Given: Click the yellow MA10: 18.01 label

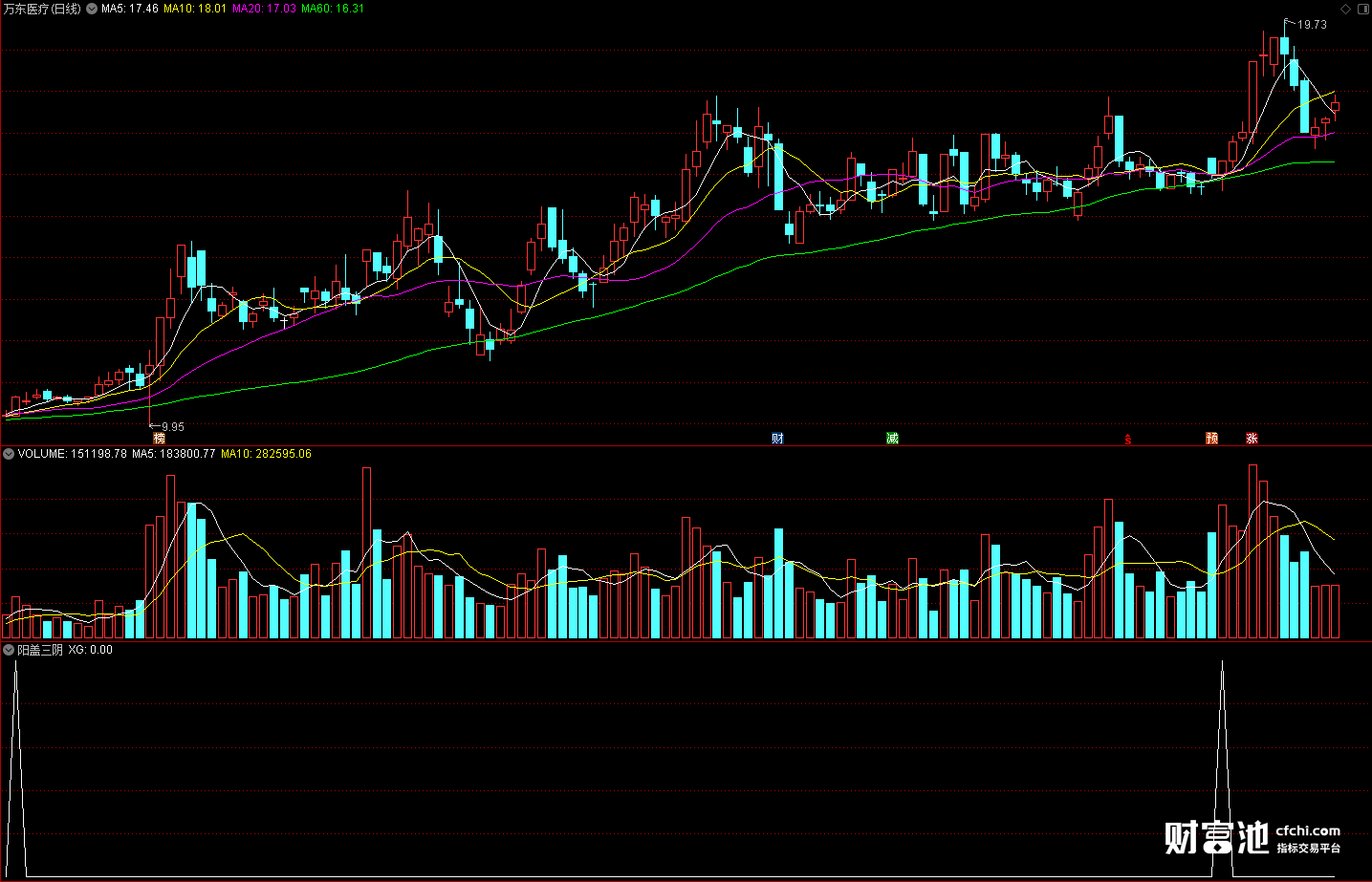Looking at the screenshot, I should point(195,9).
